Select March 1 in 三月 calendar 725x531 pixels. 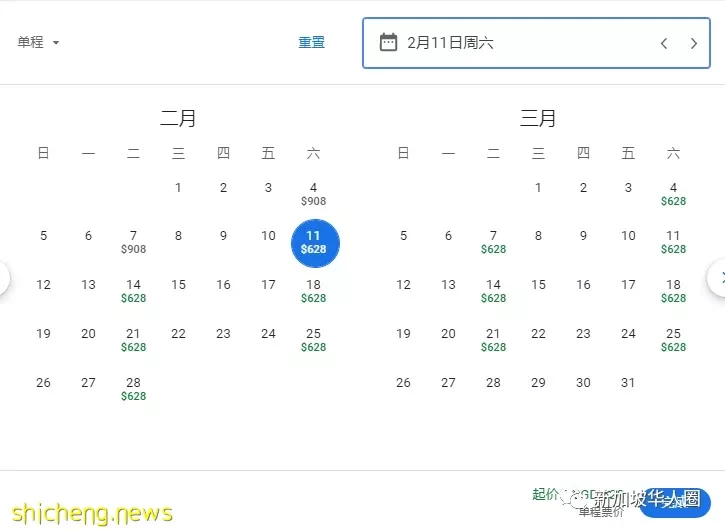pyautogui.click(x=538, y=188)
